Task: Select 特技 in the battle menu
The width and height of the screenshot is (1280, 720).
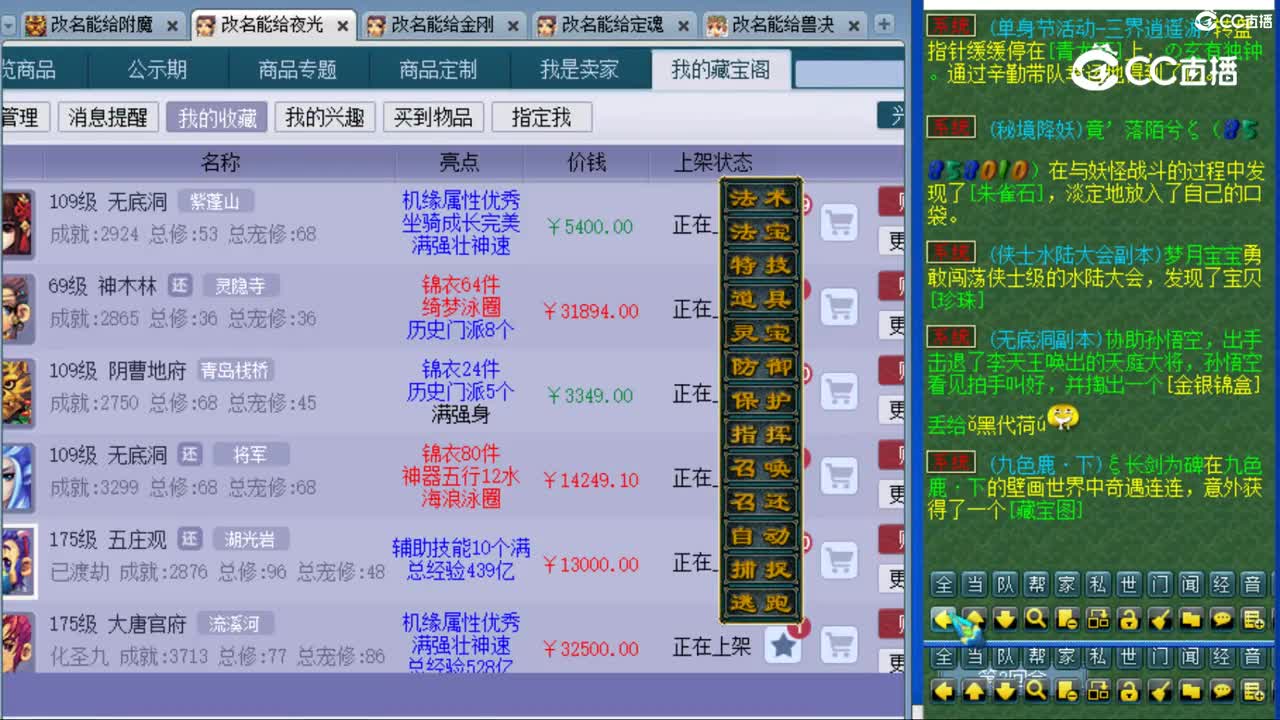Action: pos(761,266)
